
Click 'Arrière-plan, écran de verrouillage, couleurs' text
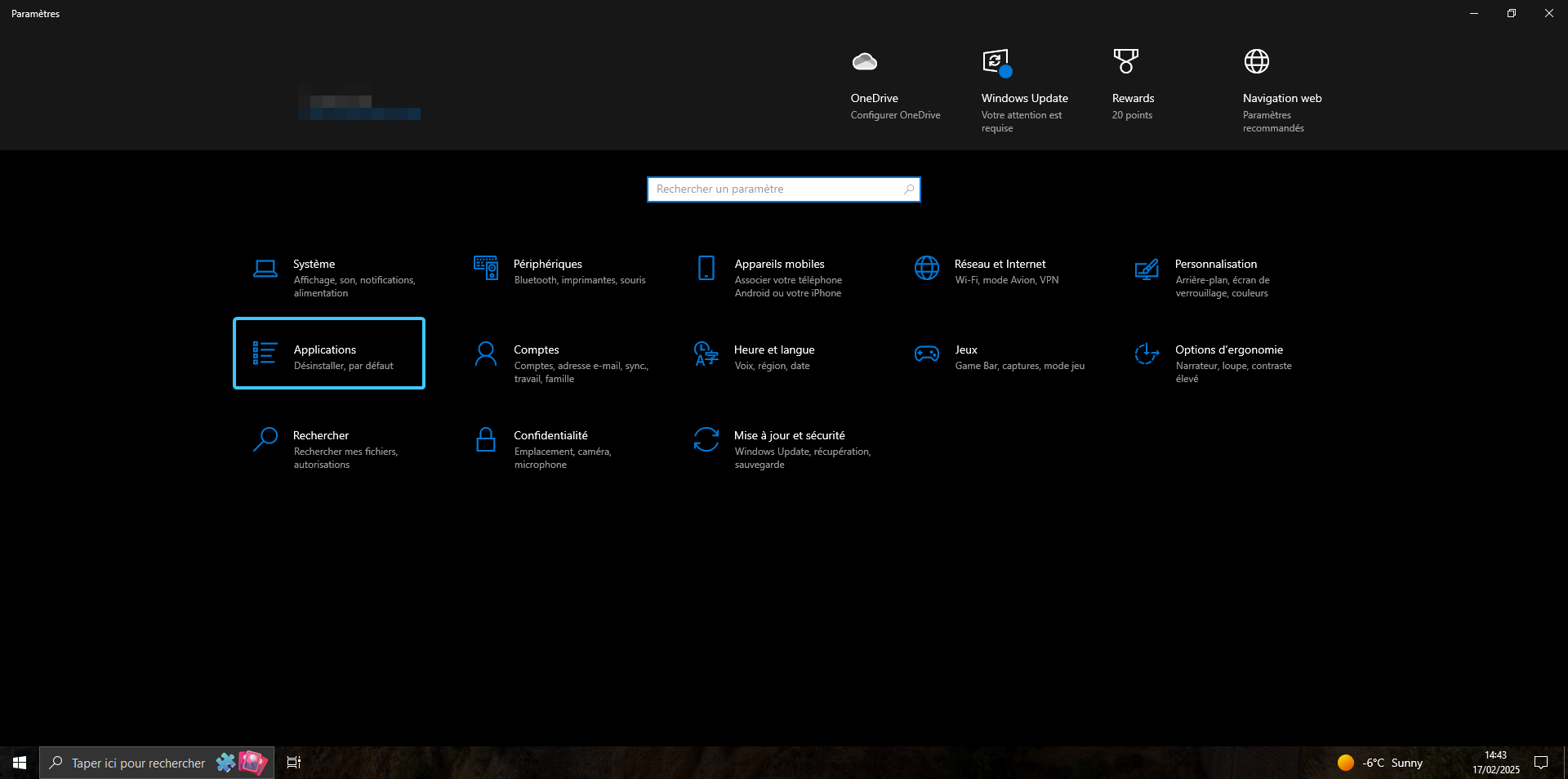[1222, 287]
